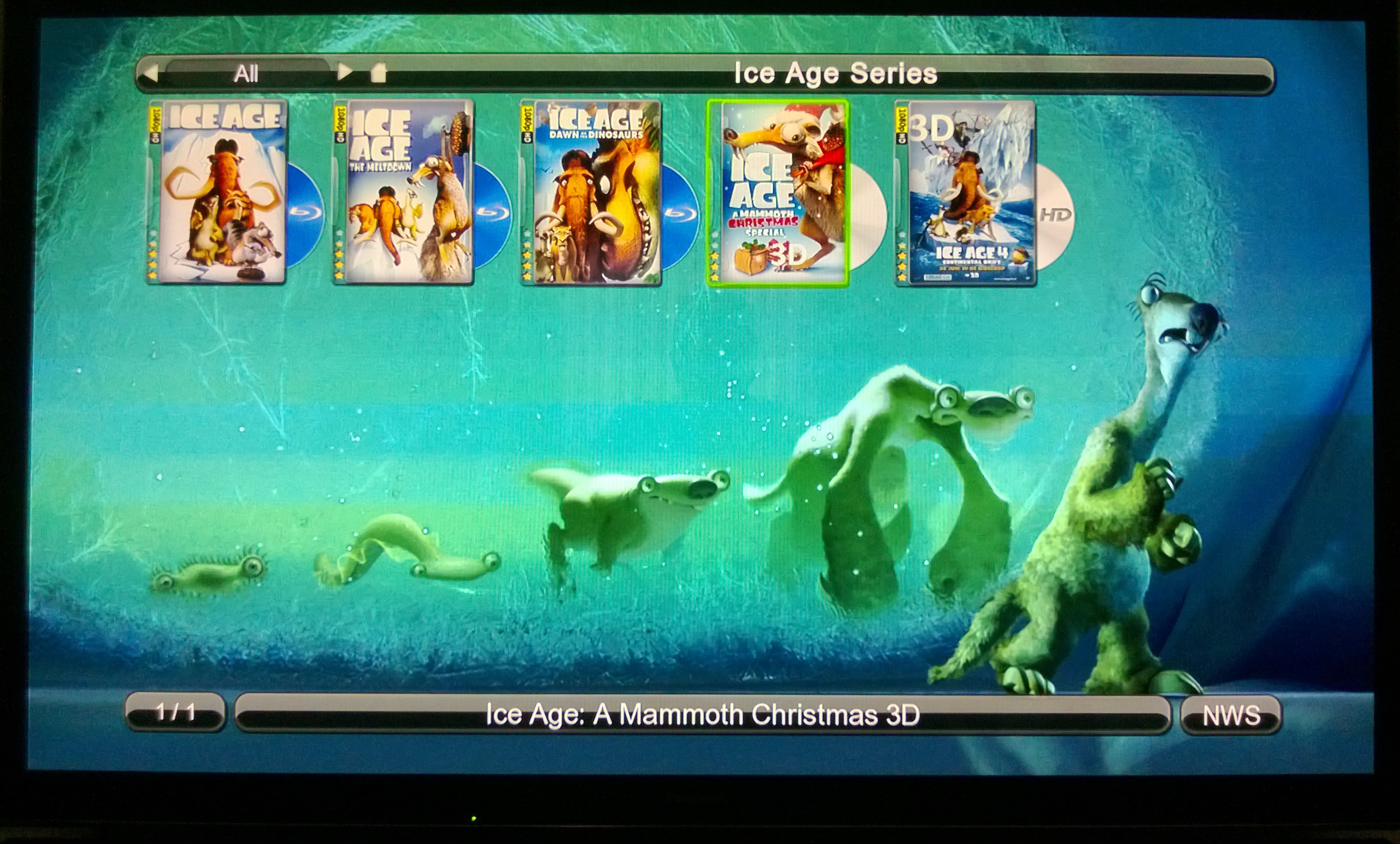Click star rating on first Ice Age cover
Screen dimensions: 1400x844
(x=152, y=254)
